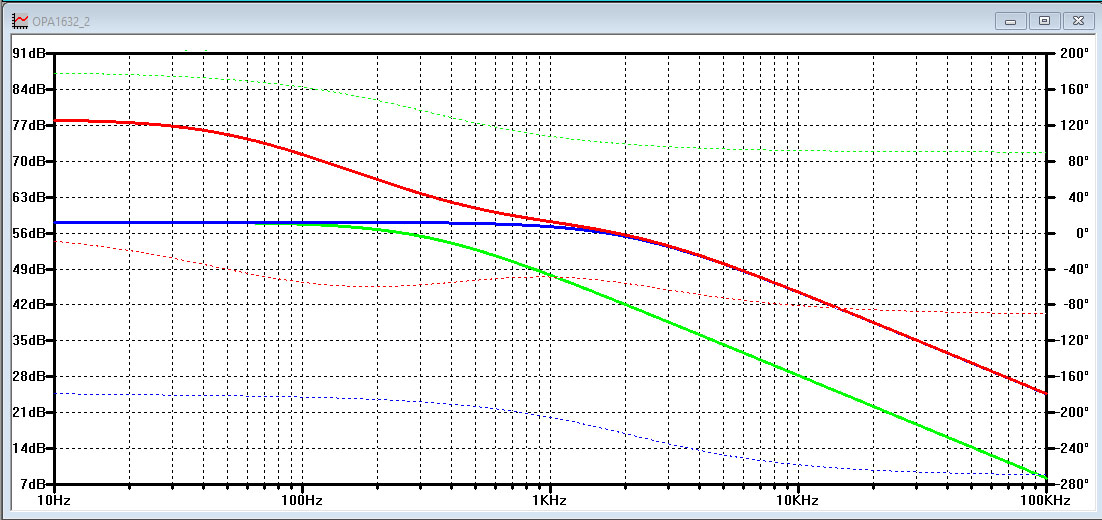Click the -160° phase axis label
1102x520 pixels.
point(1072,376)
